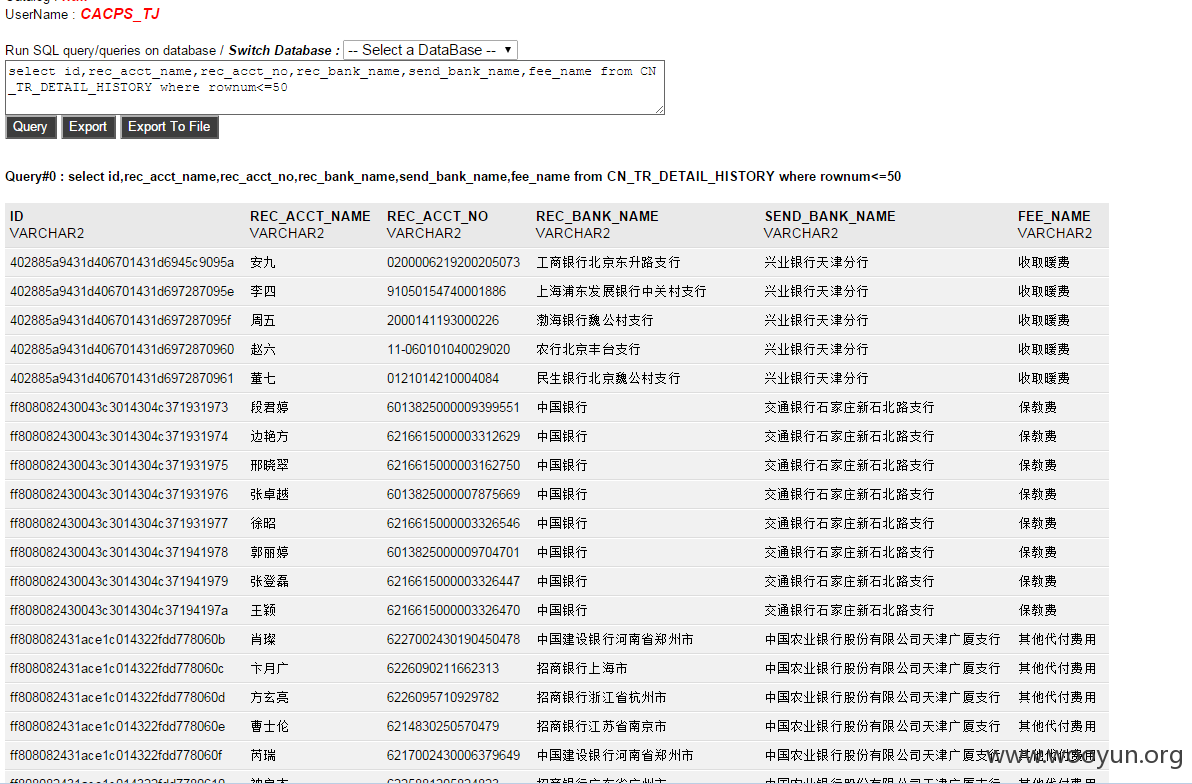Click the REC_ACCT_NO column header
Viewport: 1192px width, 784px height.
(x=437, y=217)
